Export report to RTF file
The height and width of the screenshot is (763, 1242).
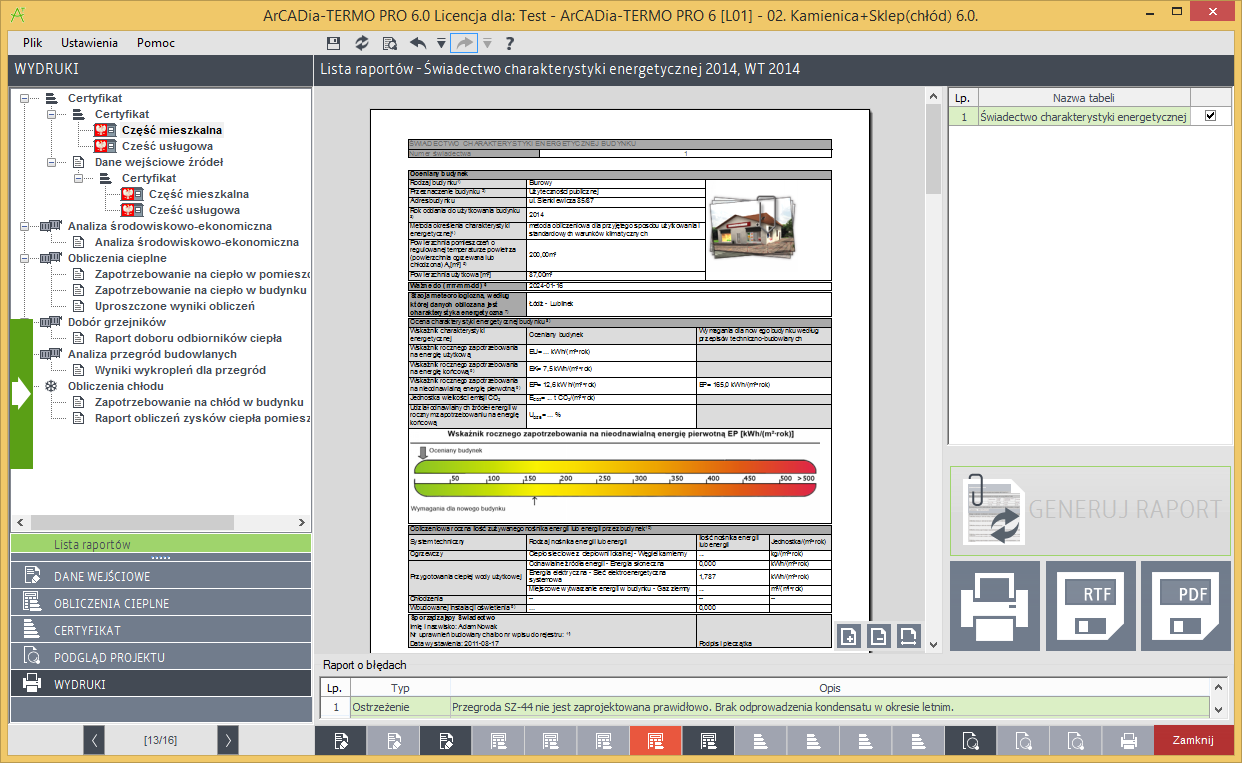[1090, 606]
